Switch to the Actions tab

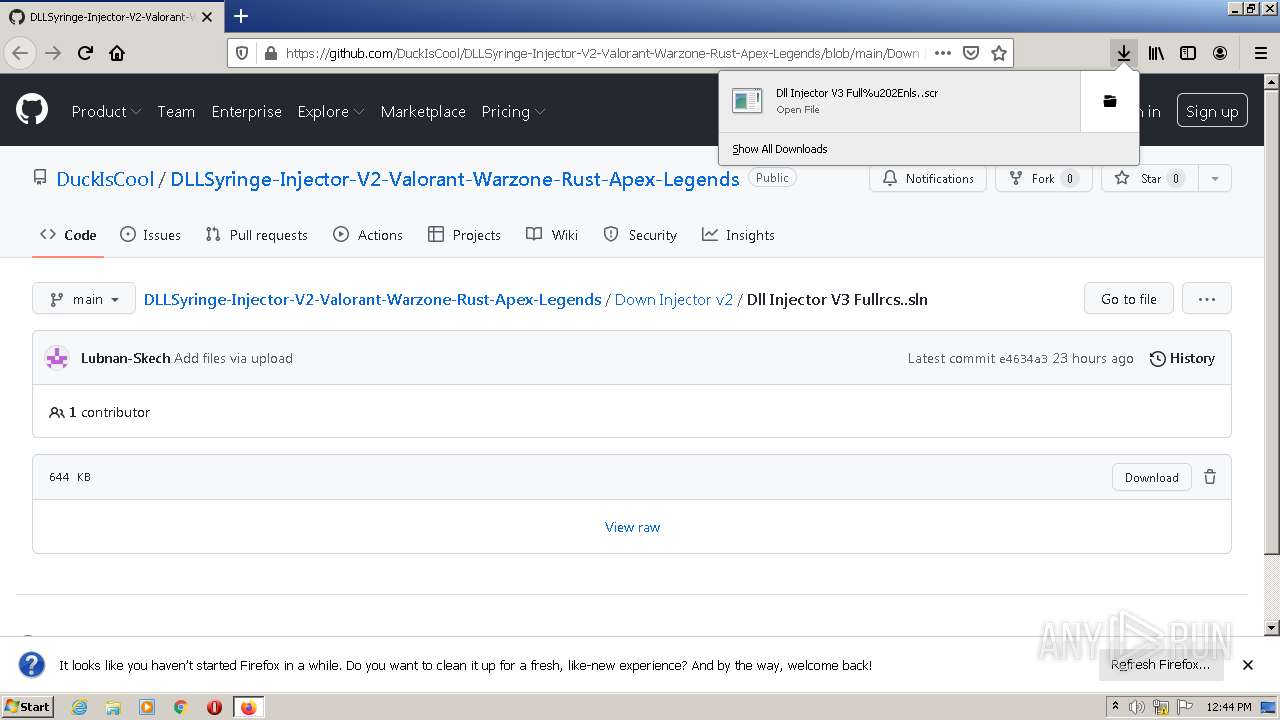(368, 235)
